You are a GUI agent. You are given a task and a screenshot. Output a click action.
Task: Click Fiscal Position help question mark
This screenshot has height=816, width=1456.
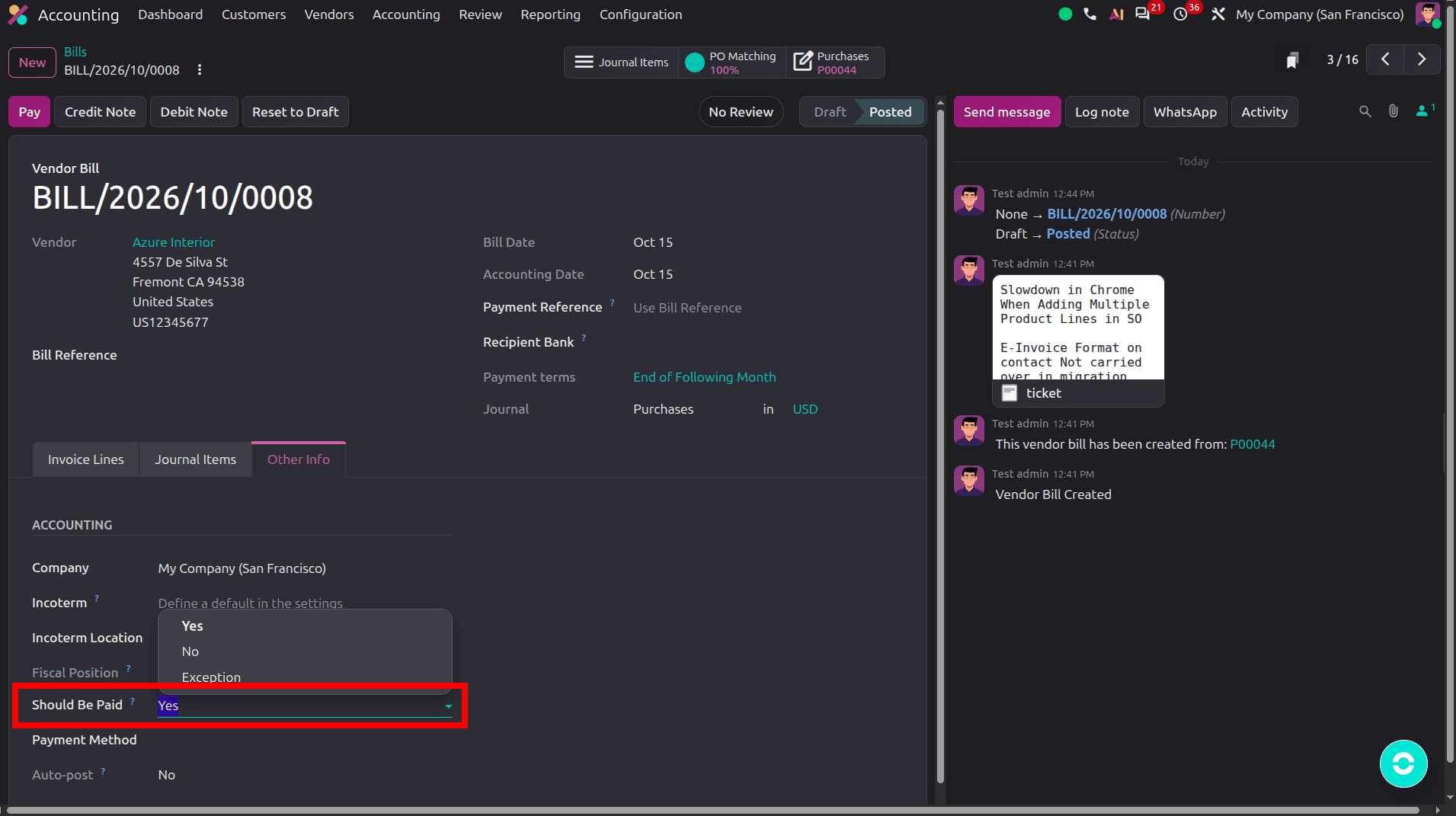[x=128, y=669]
